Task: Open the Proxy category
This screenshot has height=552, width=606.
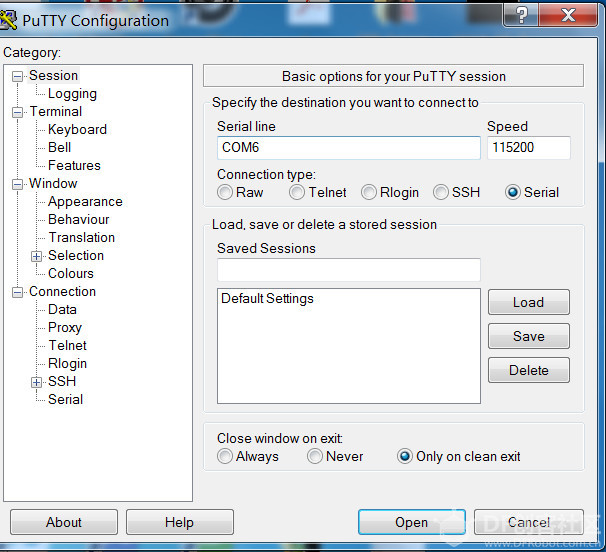Action: pos(65,327)
